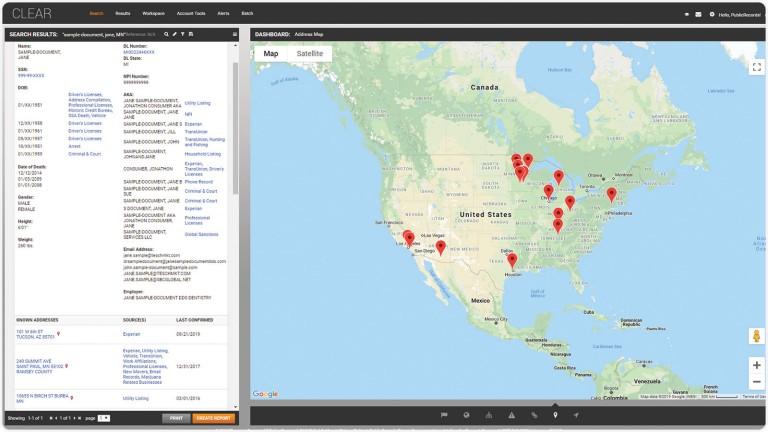
Task: Go to the Workspace tab
Action: pyautogui.click(x=153, y=14)
